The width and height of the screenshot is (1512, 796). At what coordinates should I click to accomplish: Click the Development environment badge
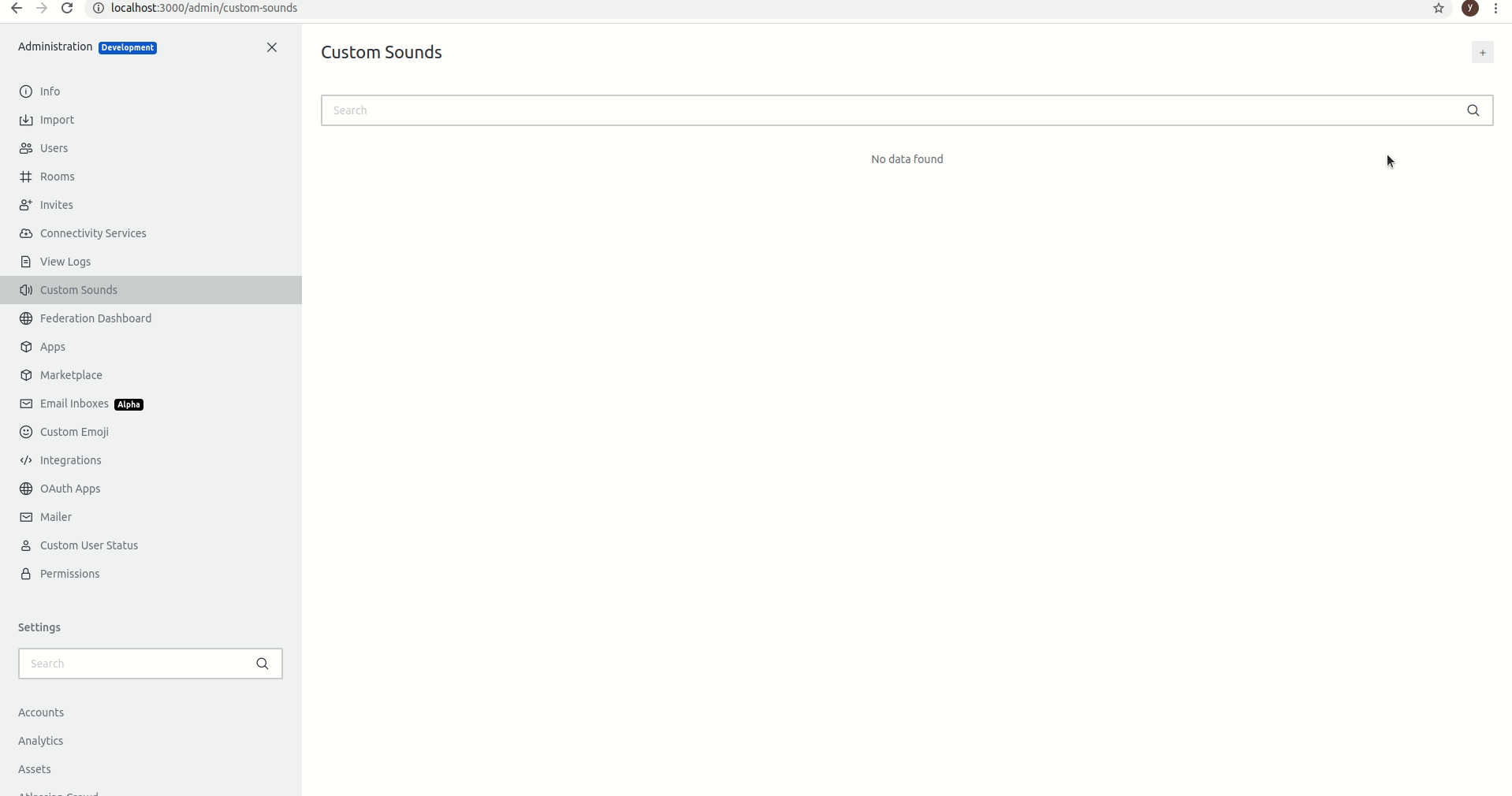pos(128,48)
